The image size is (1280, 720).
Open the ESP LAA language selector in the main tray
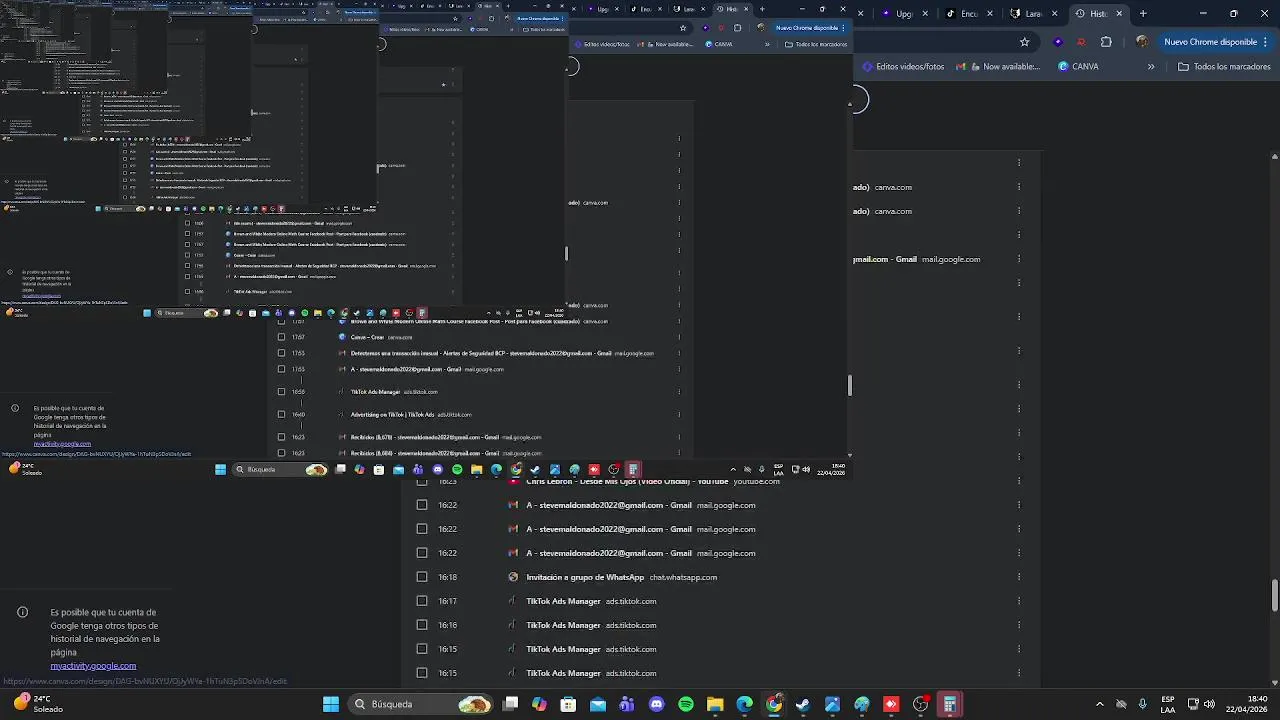[x=1168, y=704]
